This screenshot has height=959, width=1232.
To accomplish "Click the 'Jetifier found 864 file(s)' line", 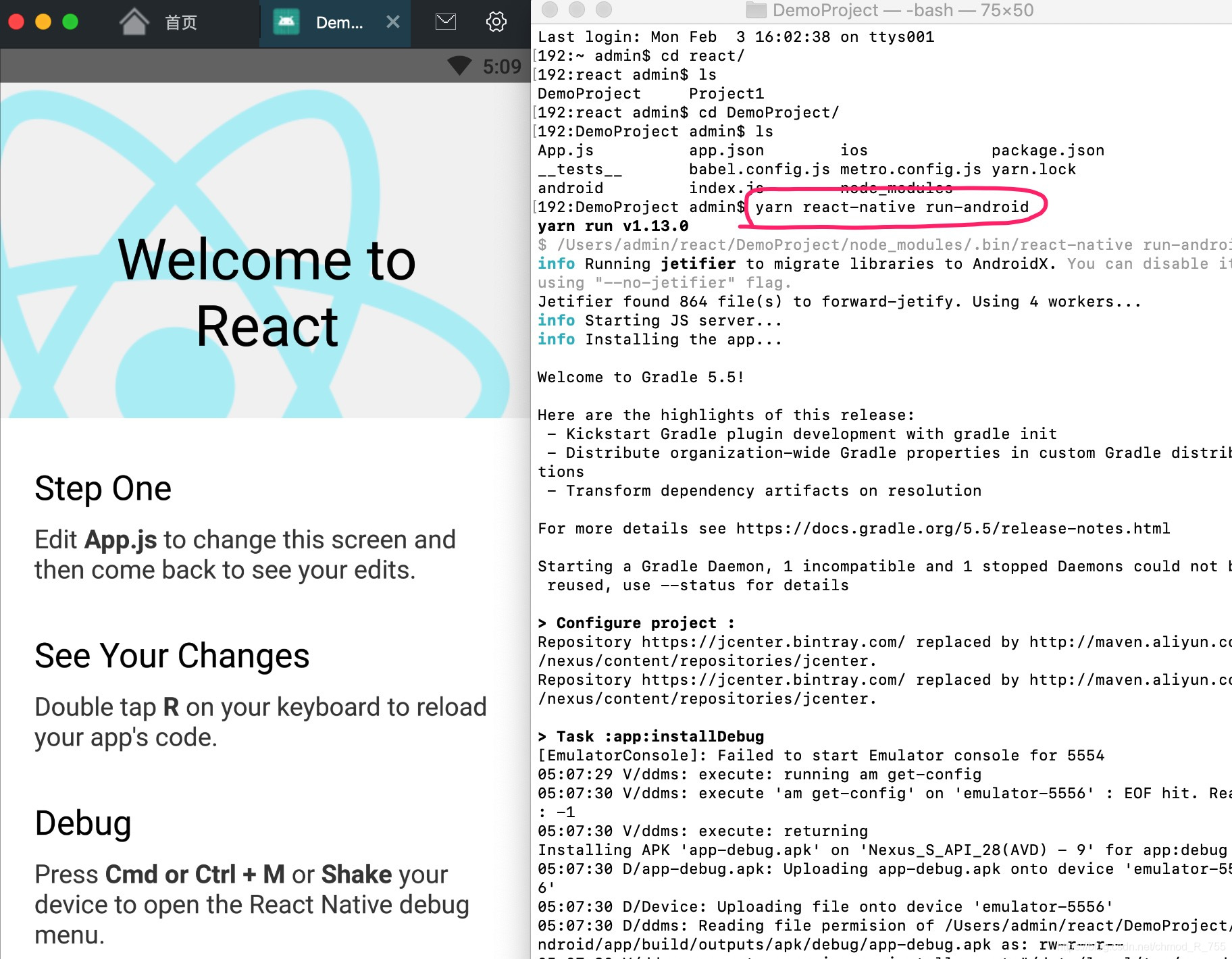I will click(x=840, y=302).
